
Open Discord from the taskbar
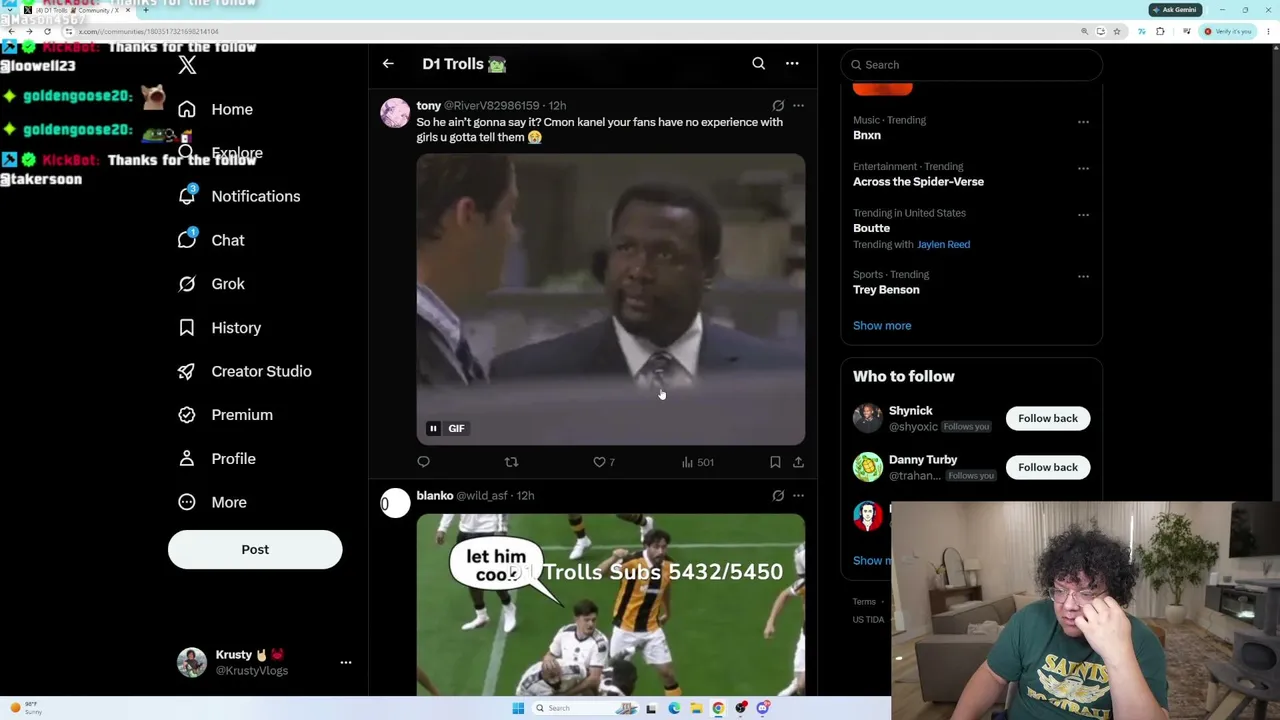pos(763,709)
